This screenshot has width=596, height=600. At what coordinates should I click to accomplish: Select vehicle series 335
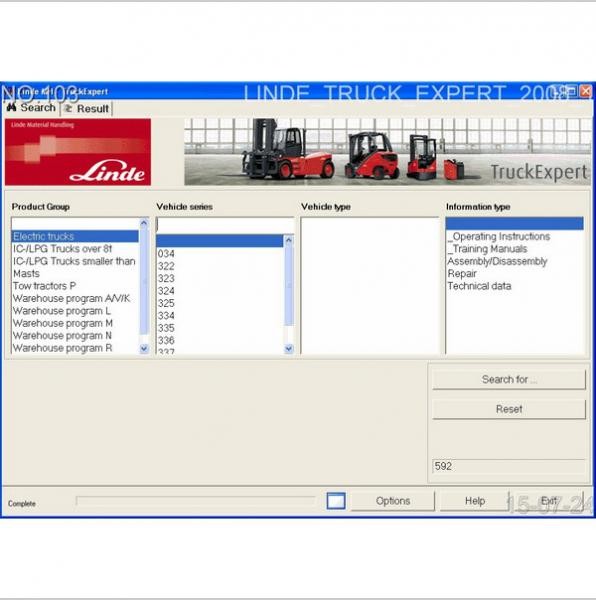(220, 328)
